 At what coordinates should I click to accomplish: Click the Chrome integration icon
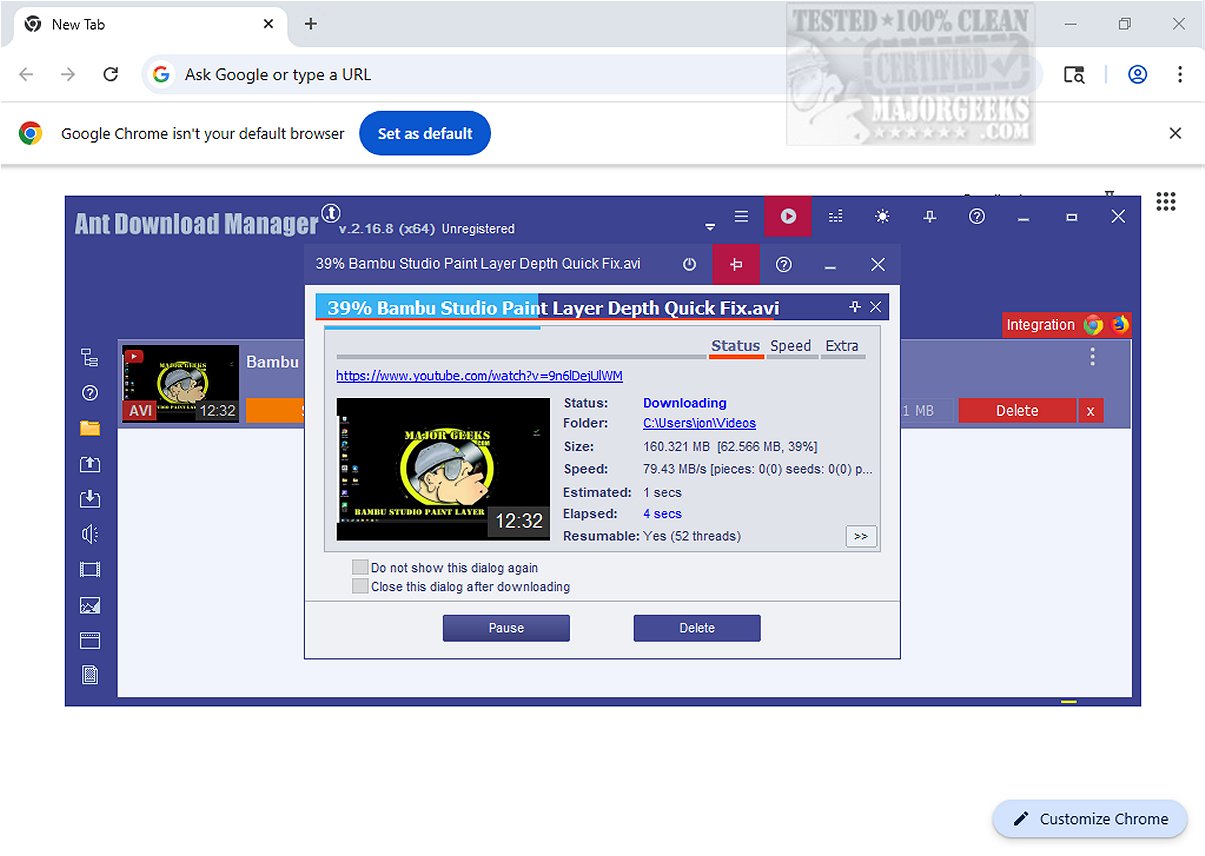tap(1093, 325)
